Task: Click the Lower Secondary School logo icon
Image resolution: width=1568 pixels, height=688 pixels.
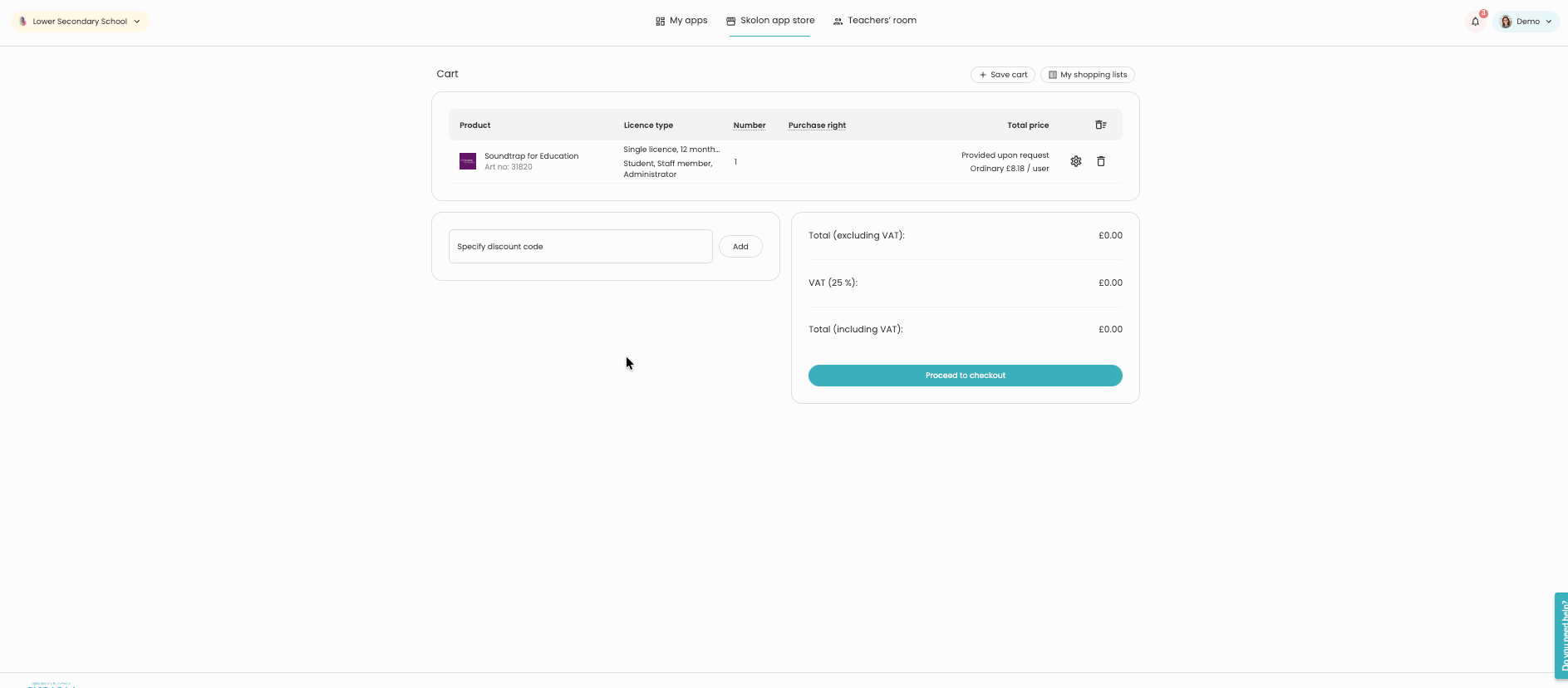Action: pyautogui.click(x=23, y=22)
